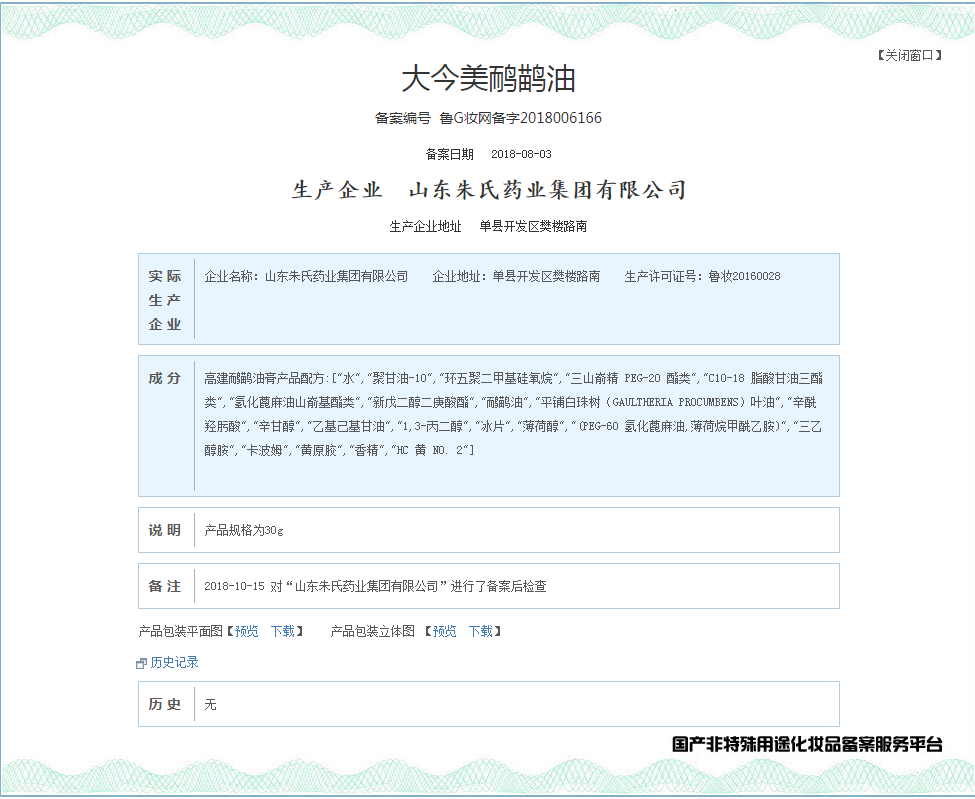
Task: Select the filing date 2018-08-03
Action: click(x=521, y=154)
